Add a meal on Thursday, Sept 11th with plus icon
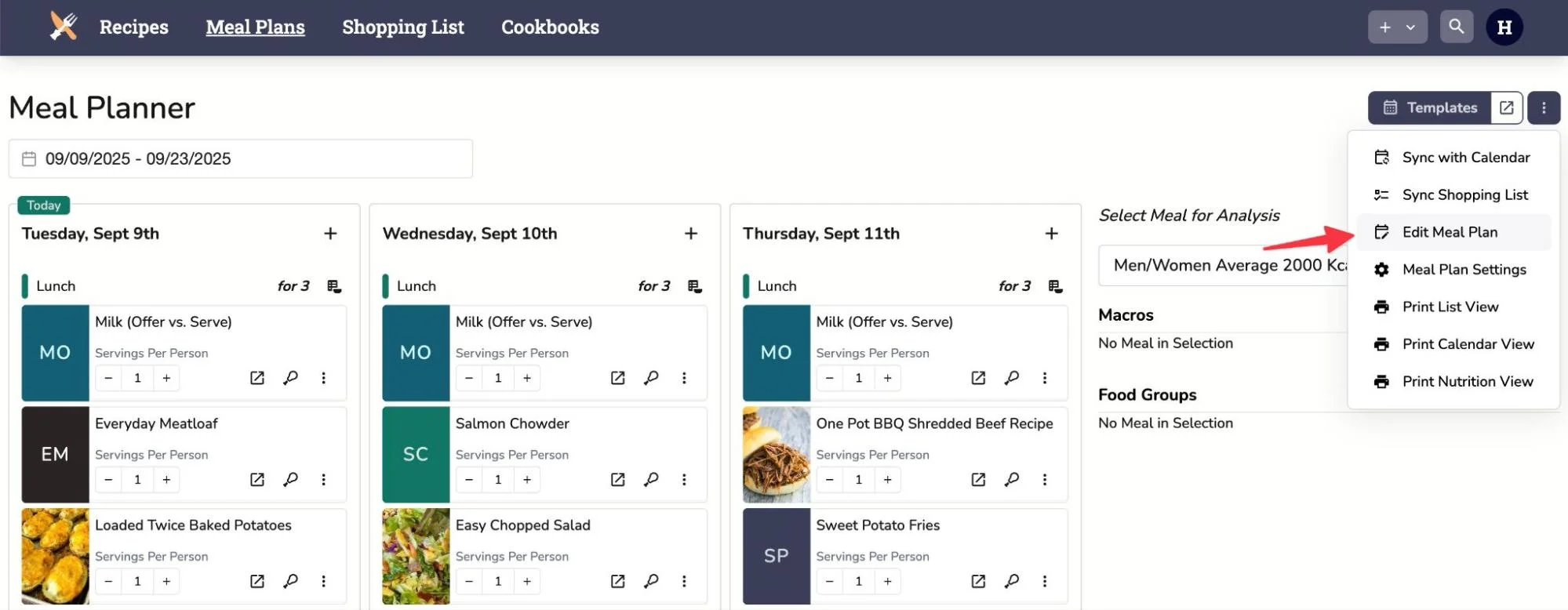Viewport: 1568px width, 610px height. click(1051, 233)
